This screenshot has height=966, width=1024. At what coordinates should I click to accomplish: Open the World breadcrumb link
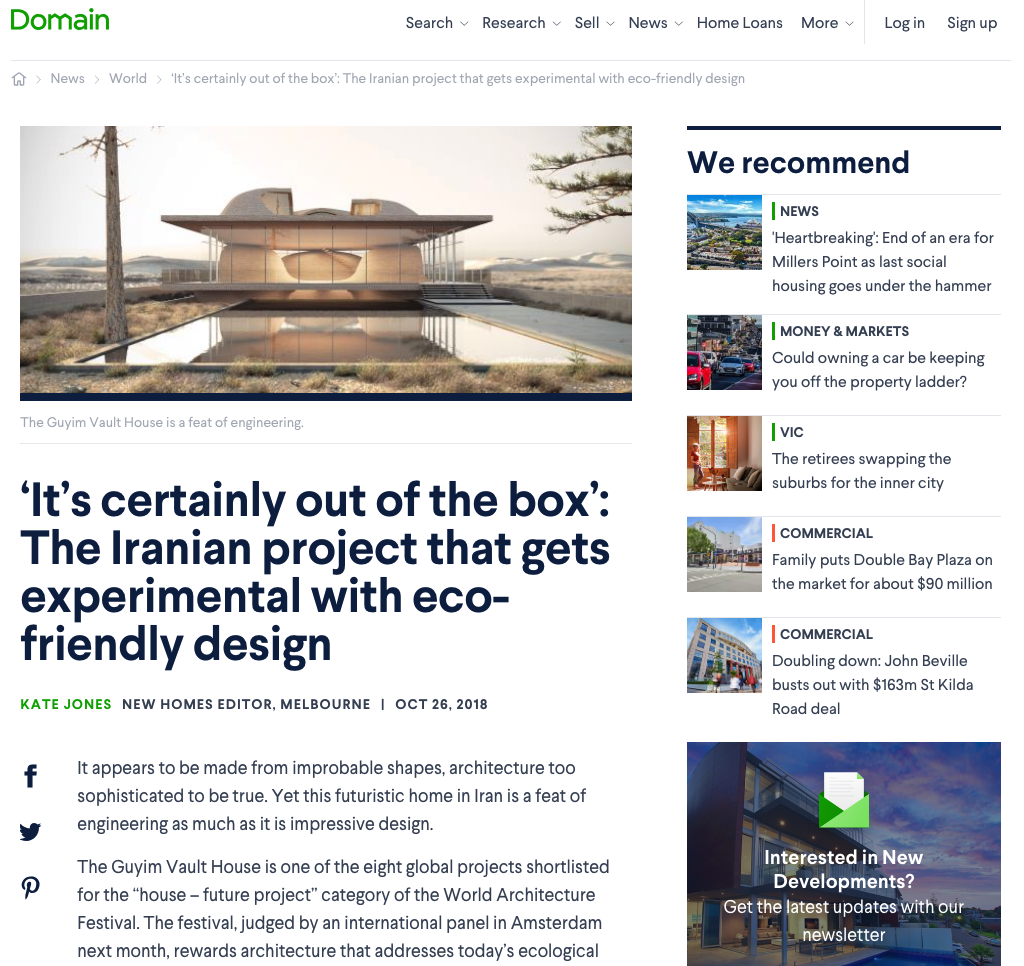pos(128,79)
